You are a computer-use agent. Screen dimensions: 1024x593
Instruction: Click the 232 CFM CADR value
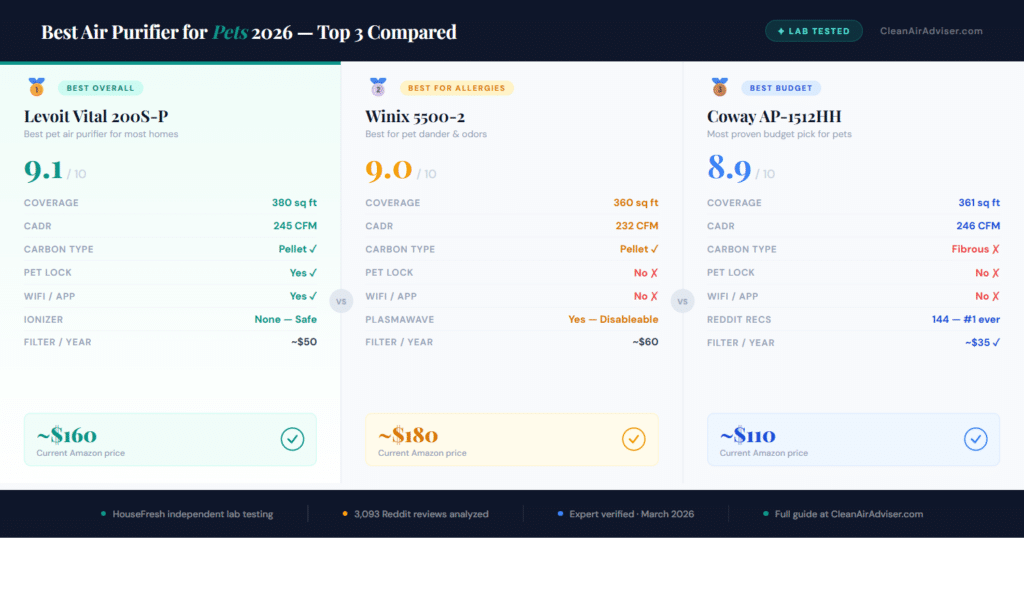click(637, 226)
